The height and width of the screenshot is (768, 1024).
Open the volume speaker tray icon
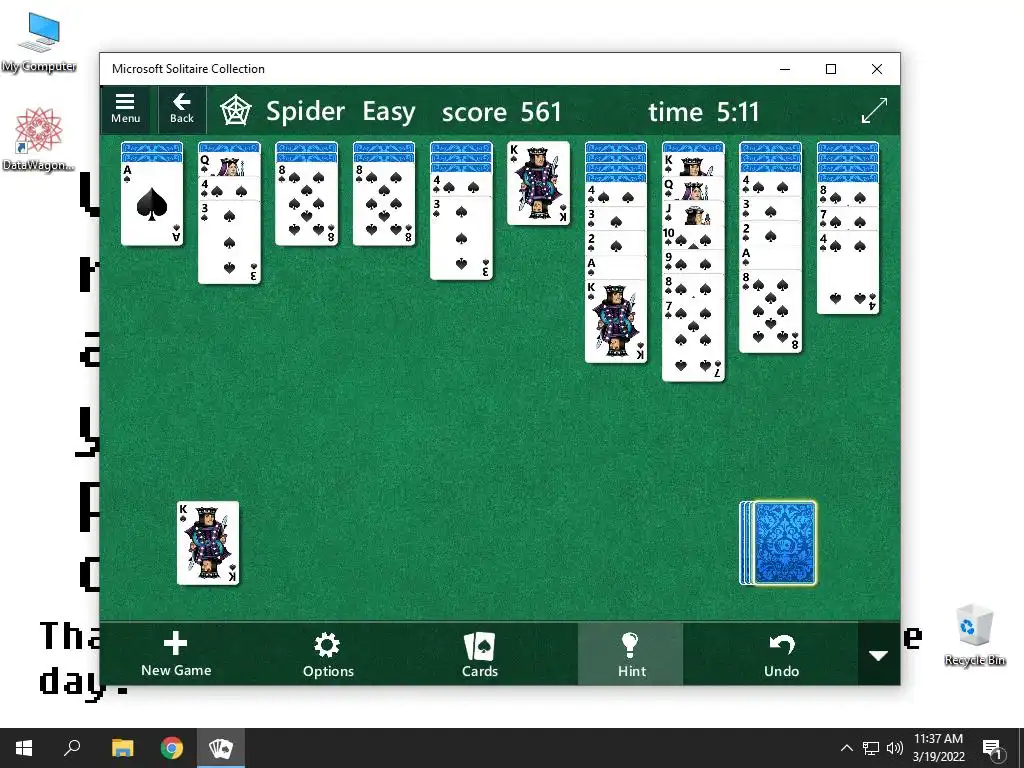point(895,748)
